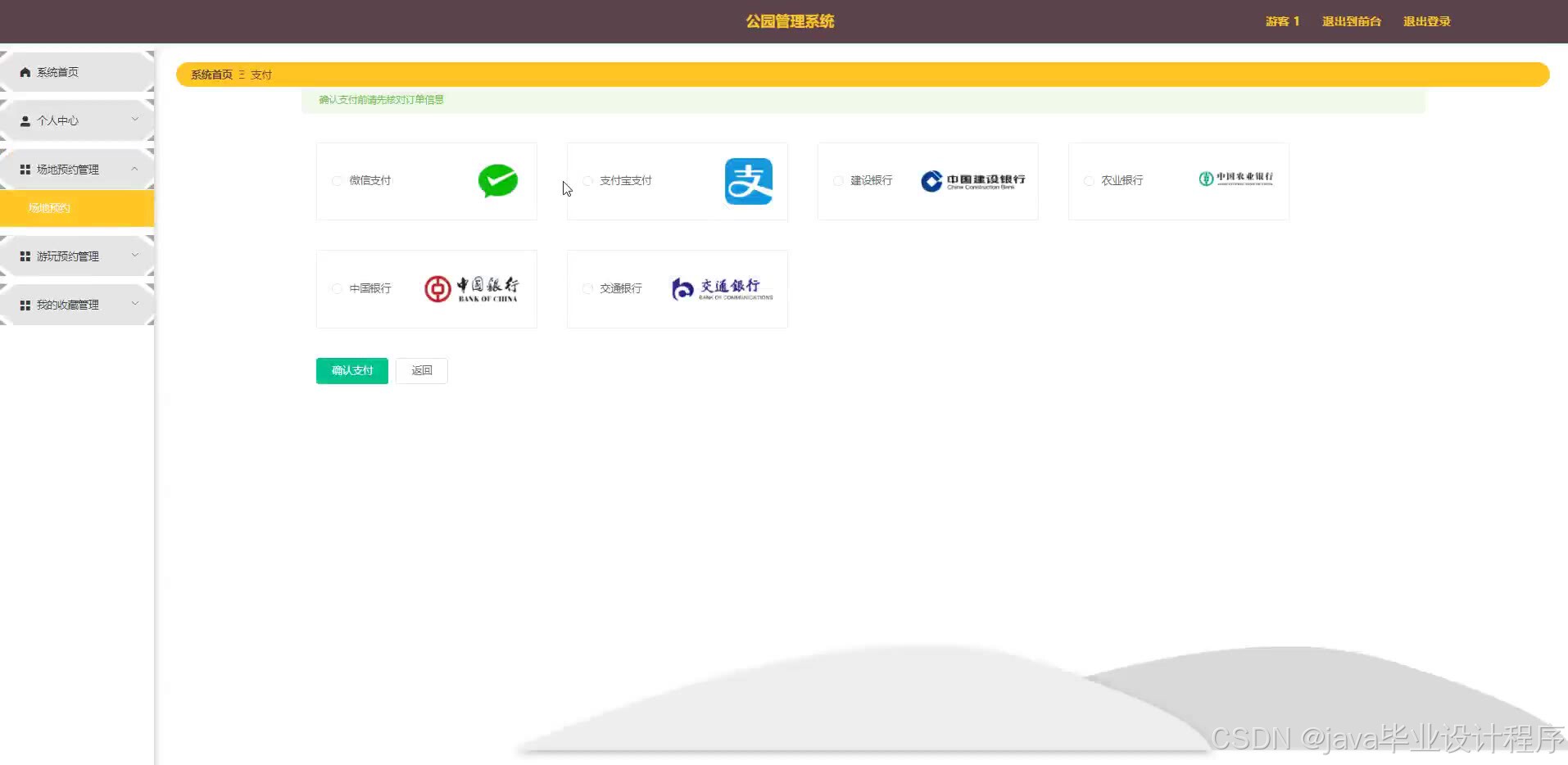Open the 游玩预约管理 sidebar menu
1568x765 pixels.
(77, 256)
